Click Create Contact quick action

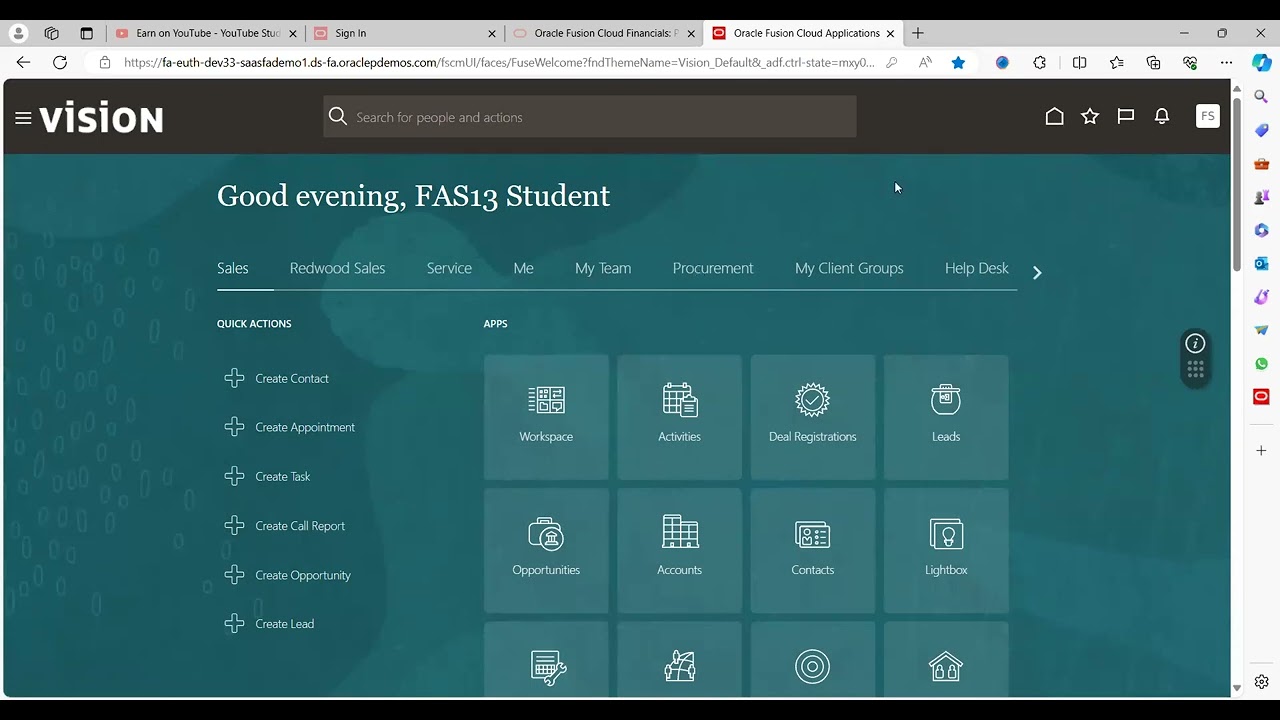pyautogui.click(x=292, y=378)
